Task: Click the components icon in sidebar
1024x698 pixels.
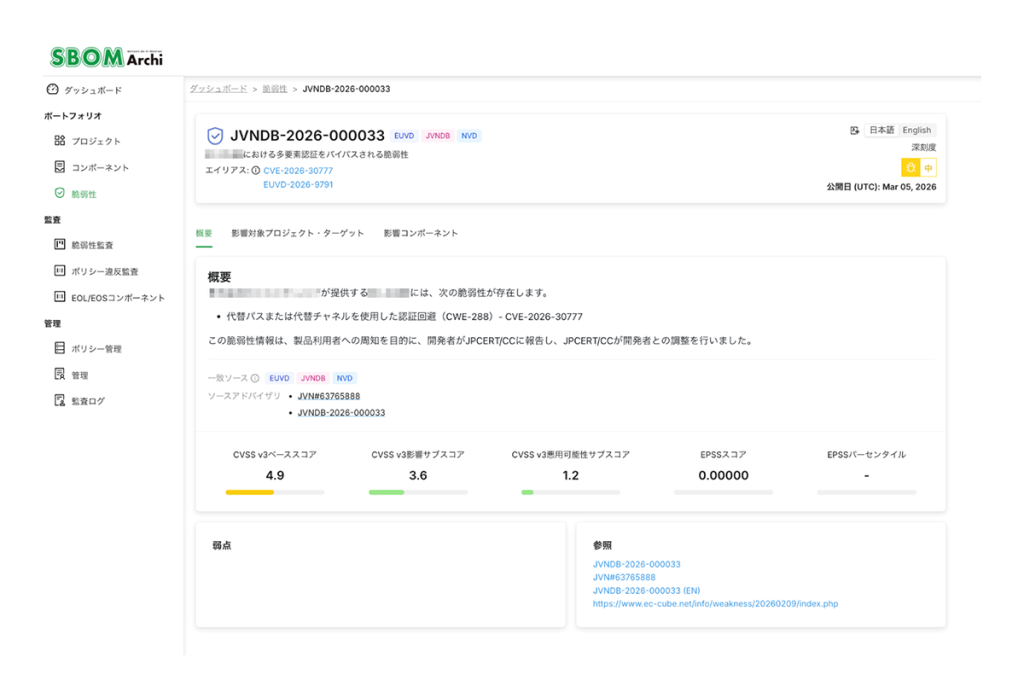Action: 59,167
